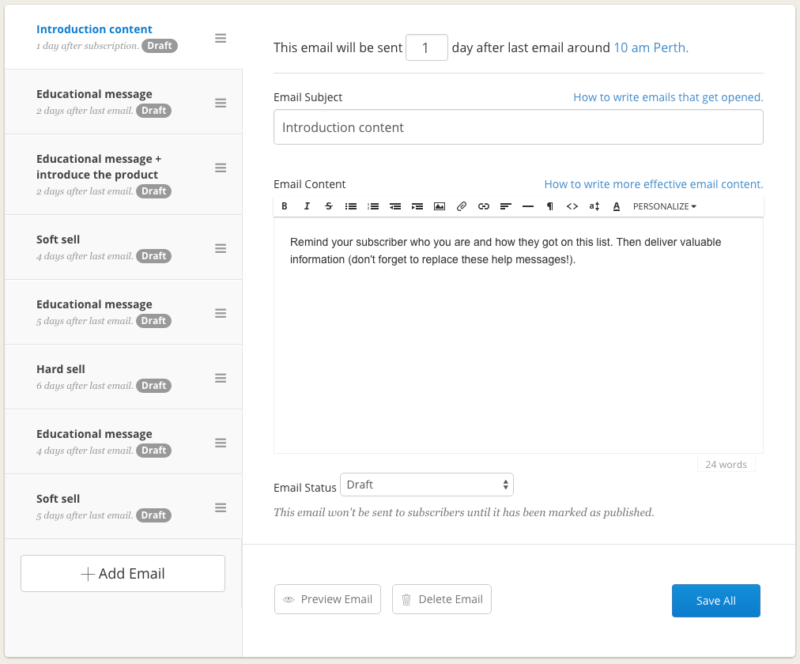
Task: Edit the day delay number field
Action: coord(427,47)
